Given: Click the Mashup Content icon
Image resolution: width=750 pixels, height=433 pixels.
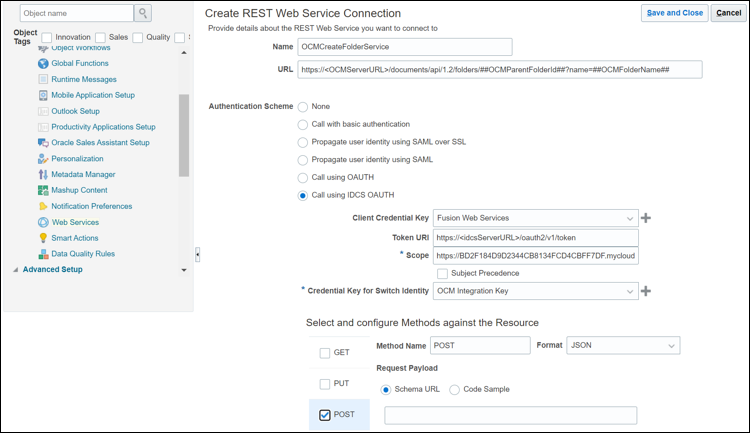Looking at the screenshot, I should pos(42,190).
